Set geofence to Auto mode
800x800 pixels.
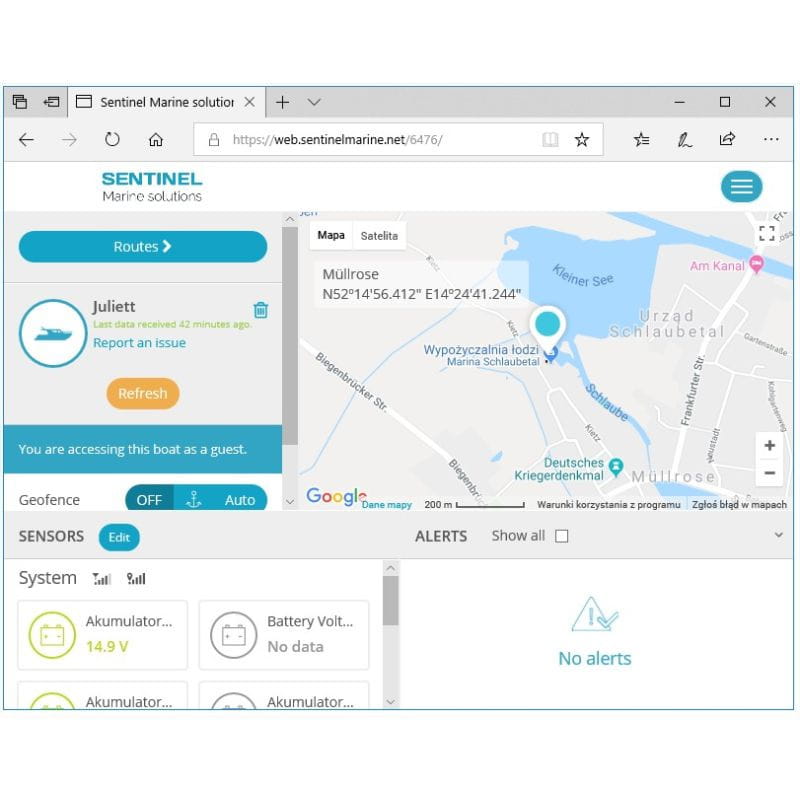239,500
